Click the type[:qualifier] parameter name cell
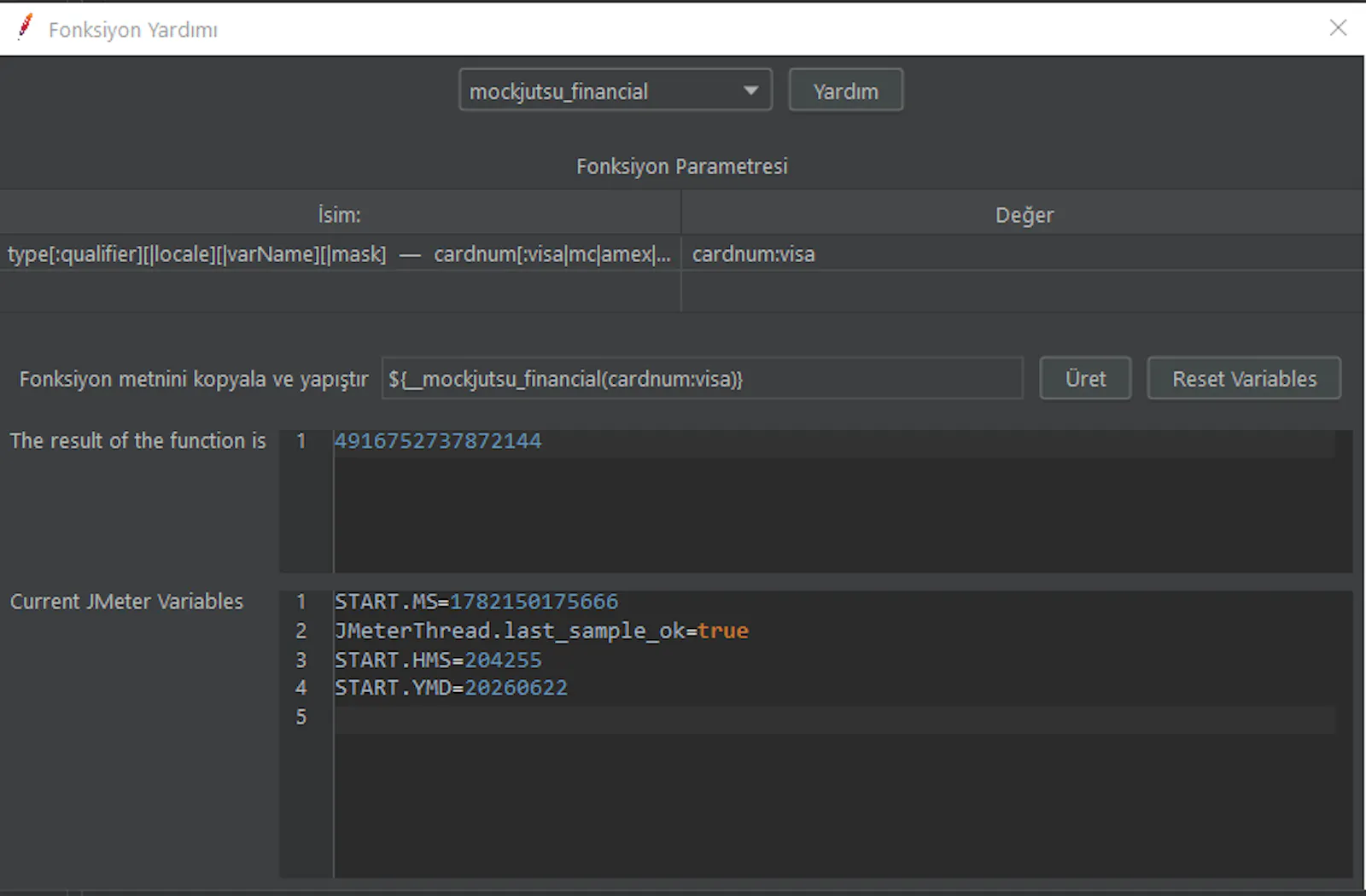 (x=340, y=254)
